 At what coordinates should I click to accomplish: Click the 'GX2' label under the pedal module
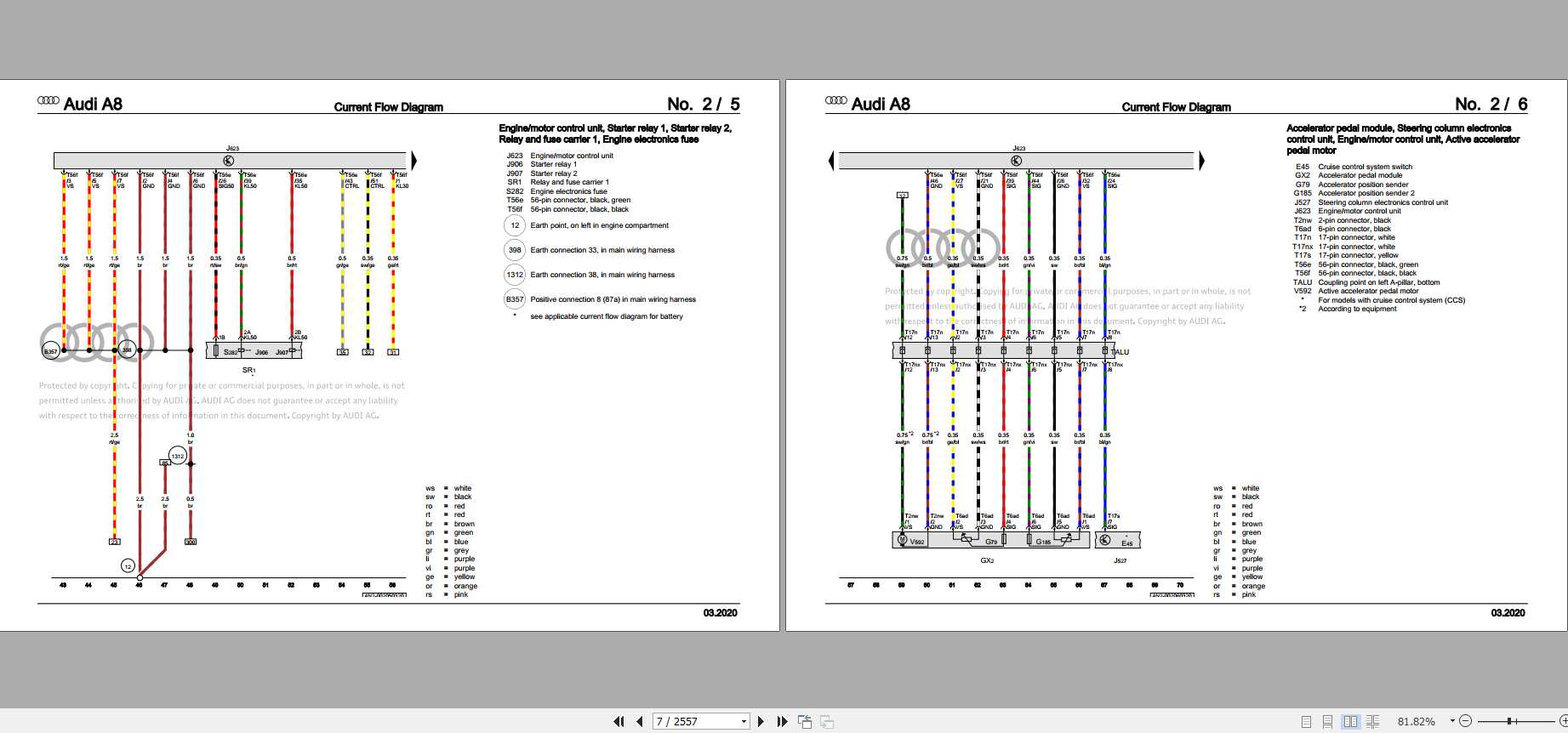987,560
